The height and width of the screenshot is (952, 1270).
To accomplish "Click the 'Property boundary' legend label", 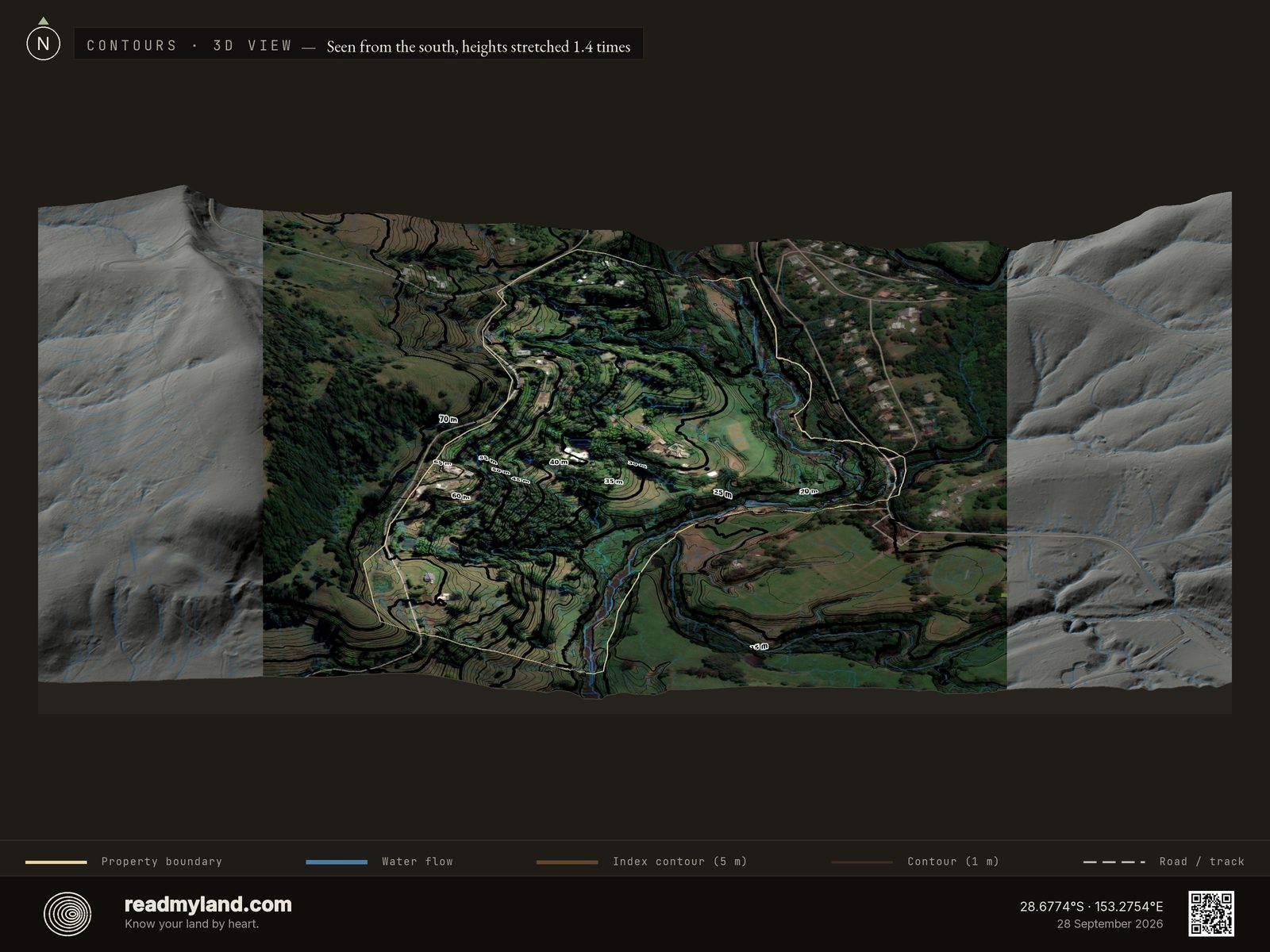I will point(162,862).
